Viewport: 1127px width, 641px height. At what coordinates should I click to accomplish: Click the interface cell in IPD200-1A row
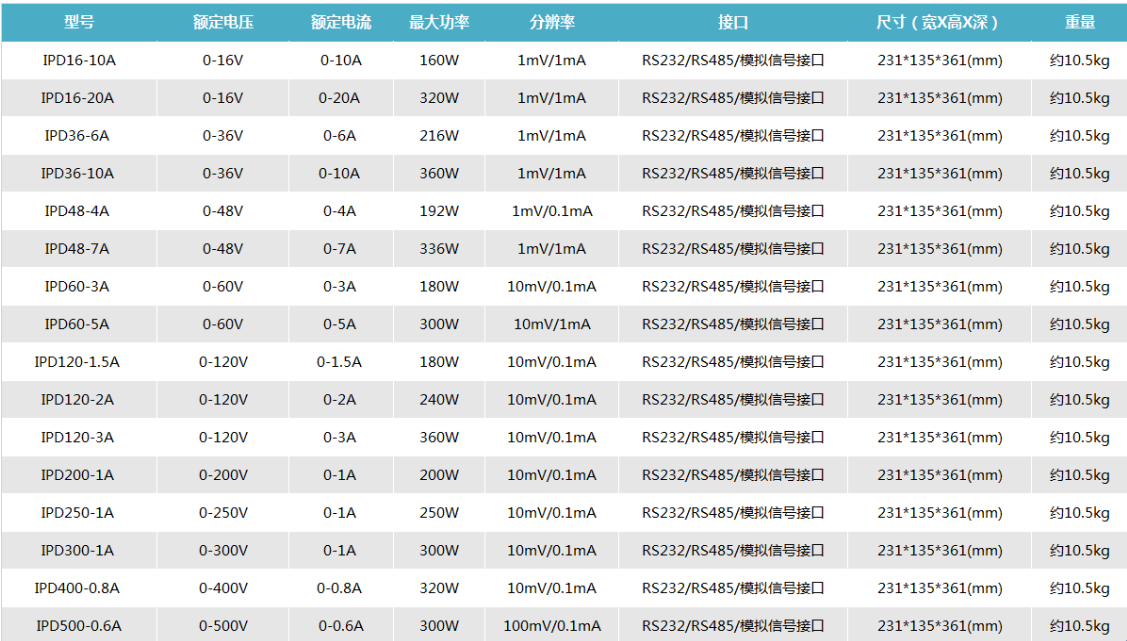coord(732,475)
